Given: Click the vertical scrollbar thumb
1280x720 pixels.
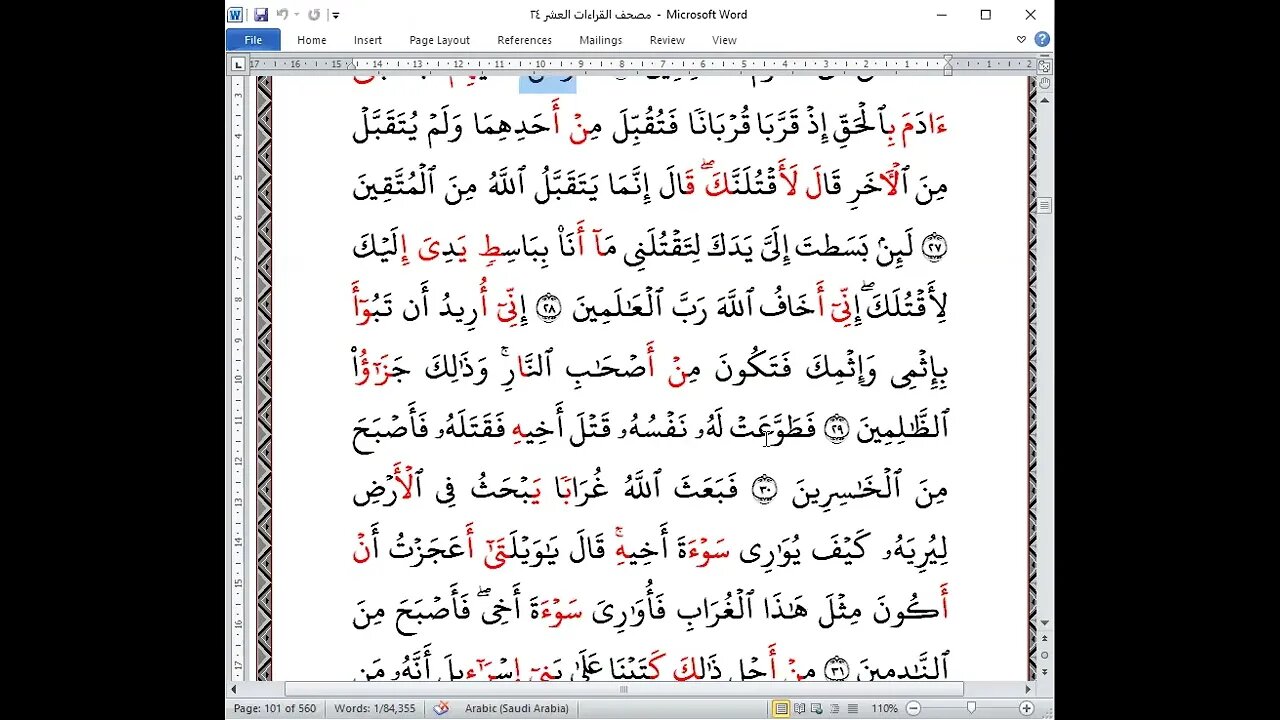Looking at the screenshot, I should click(1044, 205).
